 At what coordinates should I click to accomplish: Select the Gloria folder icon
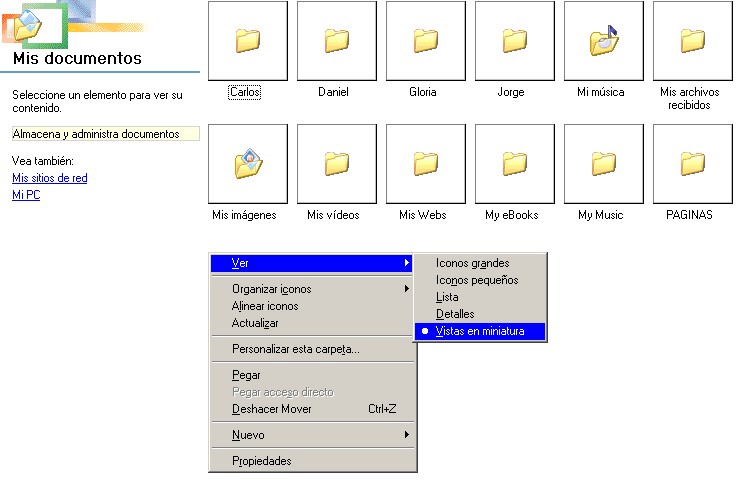[x=426, y=41]
